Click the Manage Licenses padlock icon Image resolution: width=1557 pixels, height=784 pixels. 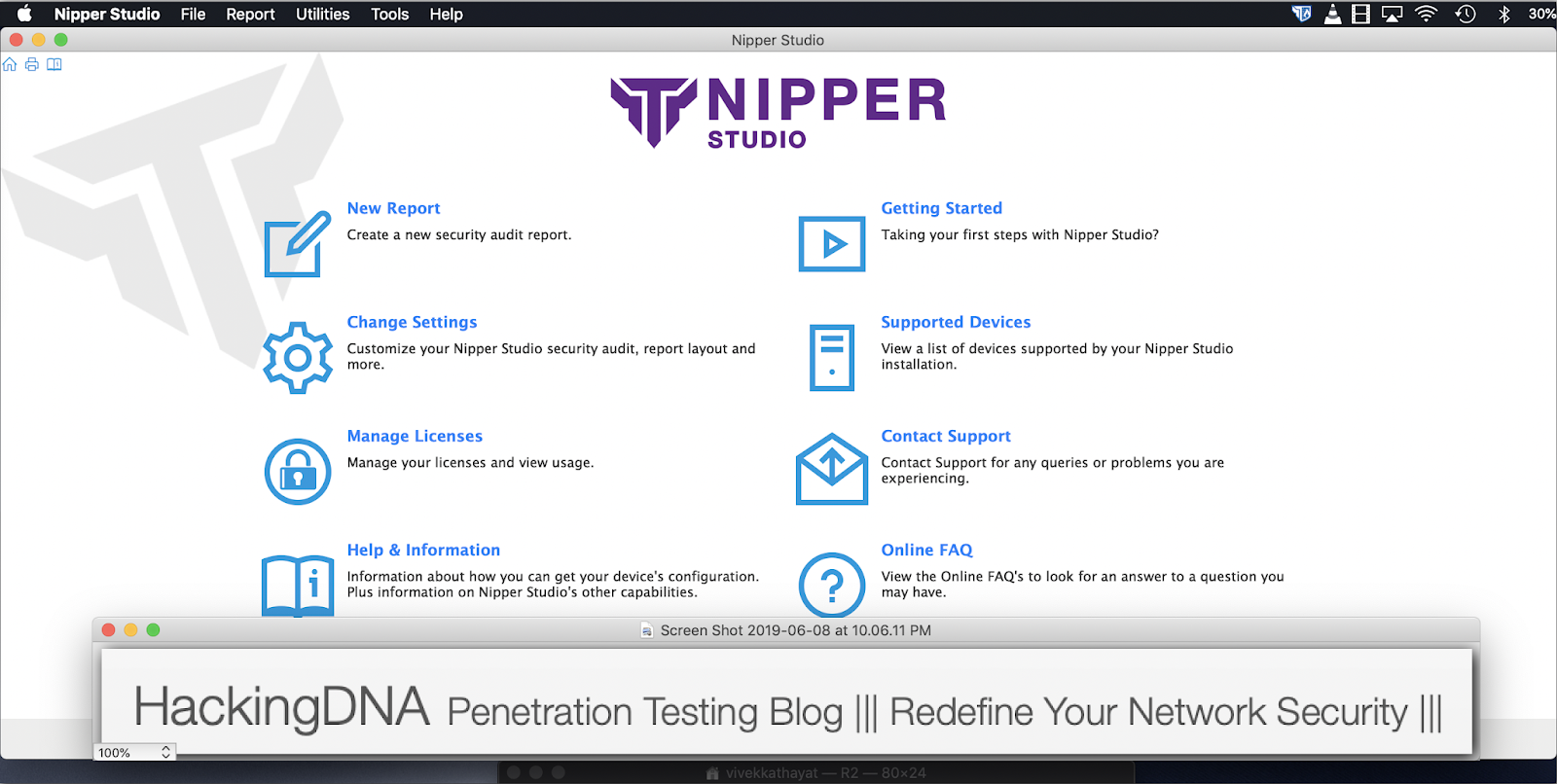point(298,472)
